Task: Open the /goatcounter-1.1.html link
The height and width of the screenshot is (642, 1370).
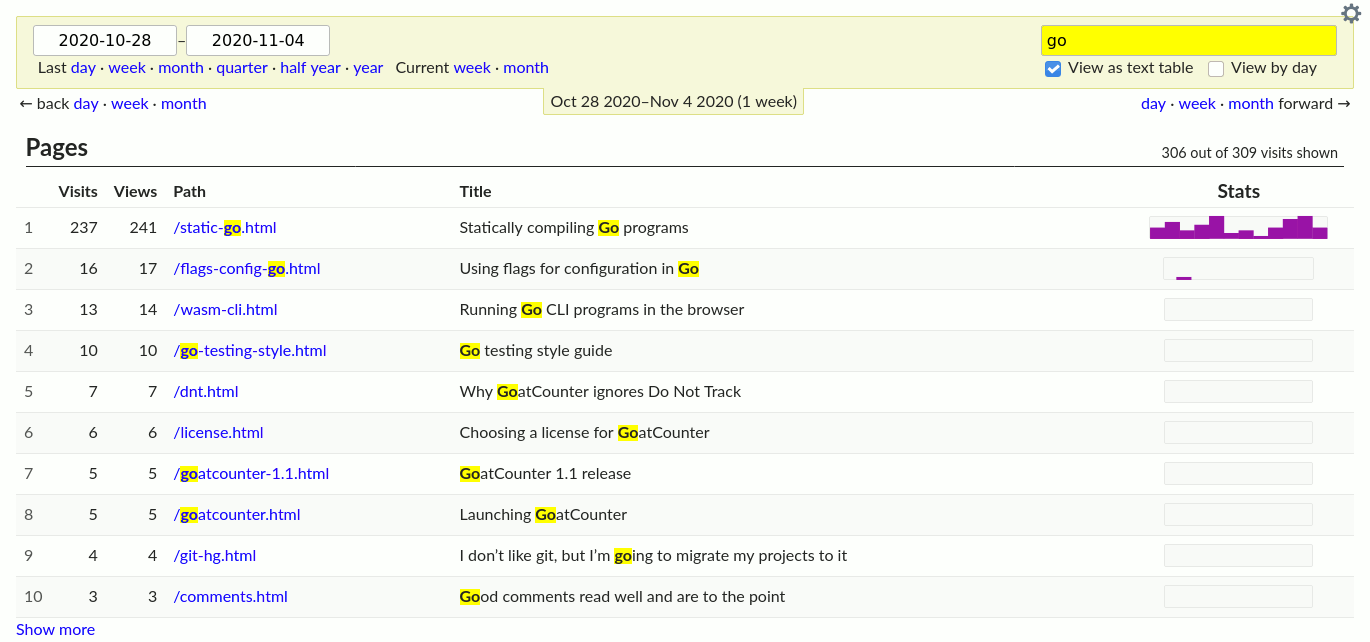Action: coord(251,474)
